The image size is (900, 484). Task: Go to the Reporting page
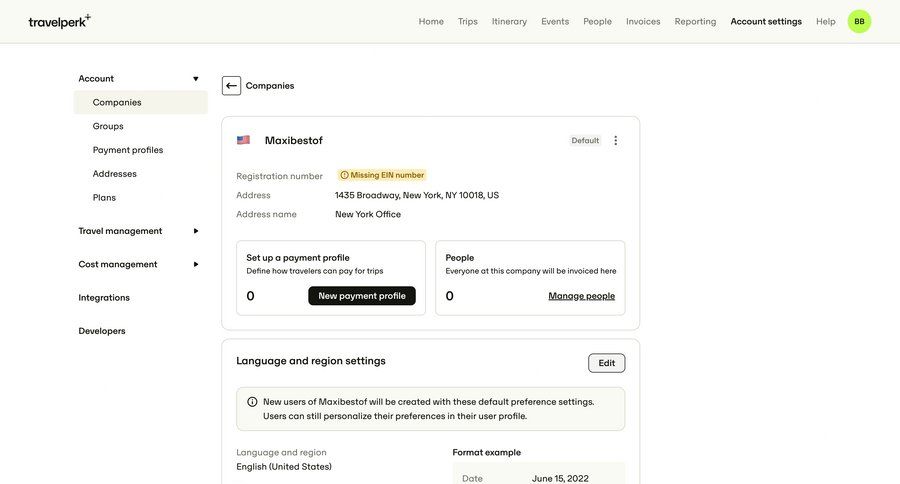(695, 21)
